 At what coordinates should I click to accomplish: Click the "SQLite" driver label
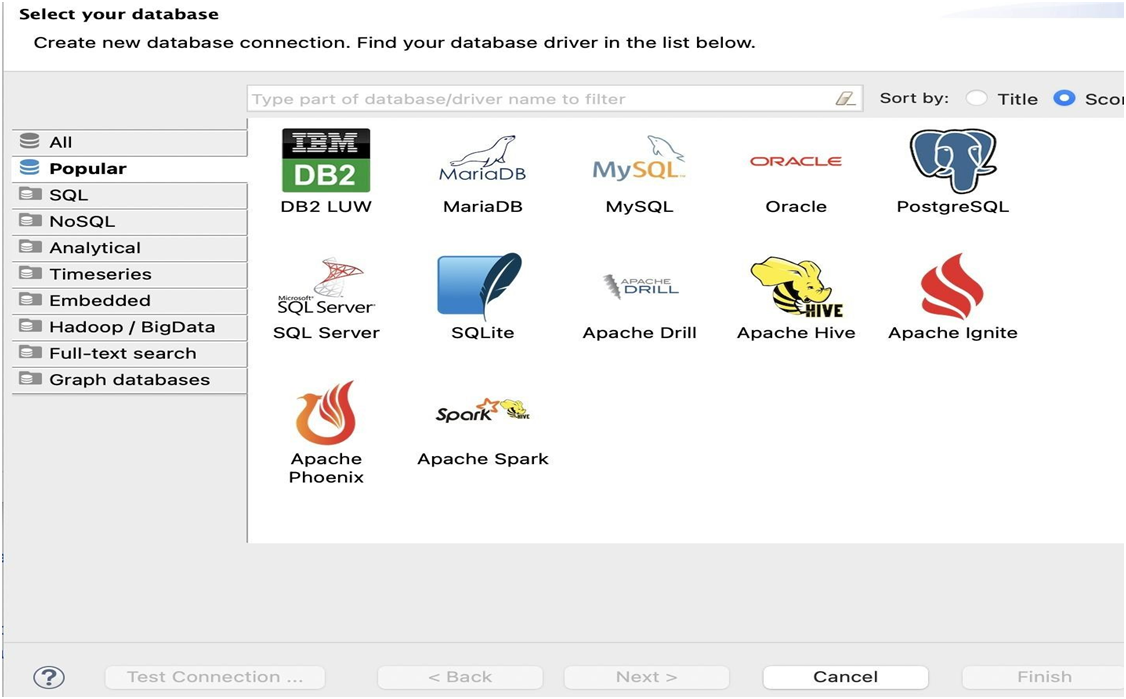[x=483, y=333]
